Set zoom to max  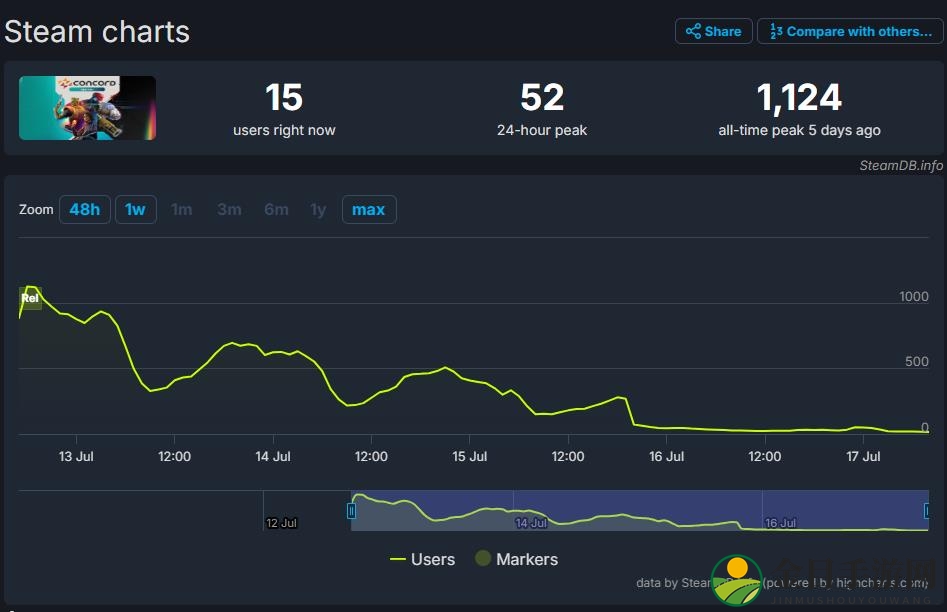[x=369, y=210]
